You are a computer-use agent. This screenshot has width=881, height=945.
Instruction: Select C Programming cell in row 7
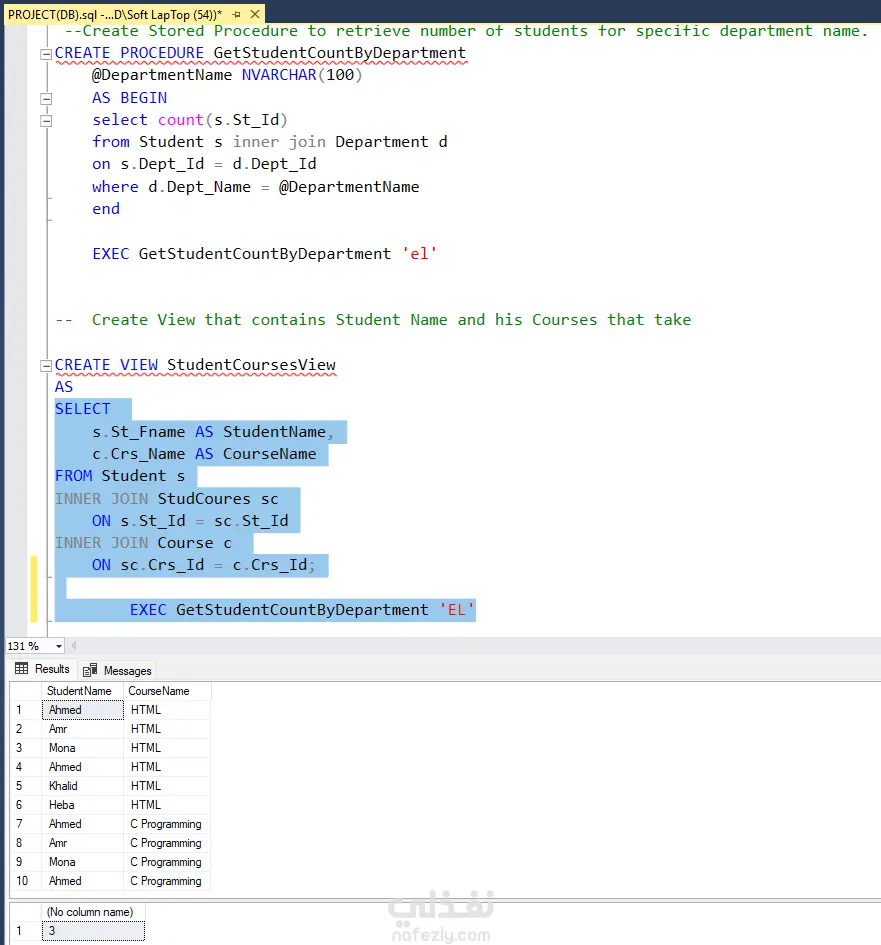pyautogui.click(x=167, y=824)
